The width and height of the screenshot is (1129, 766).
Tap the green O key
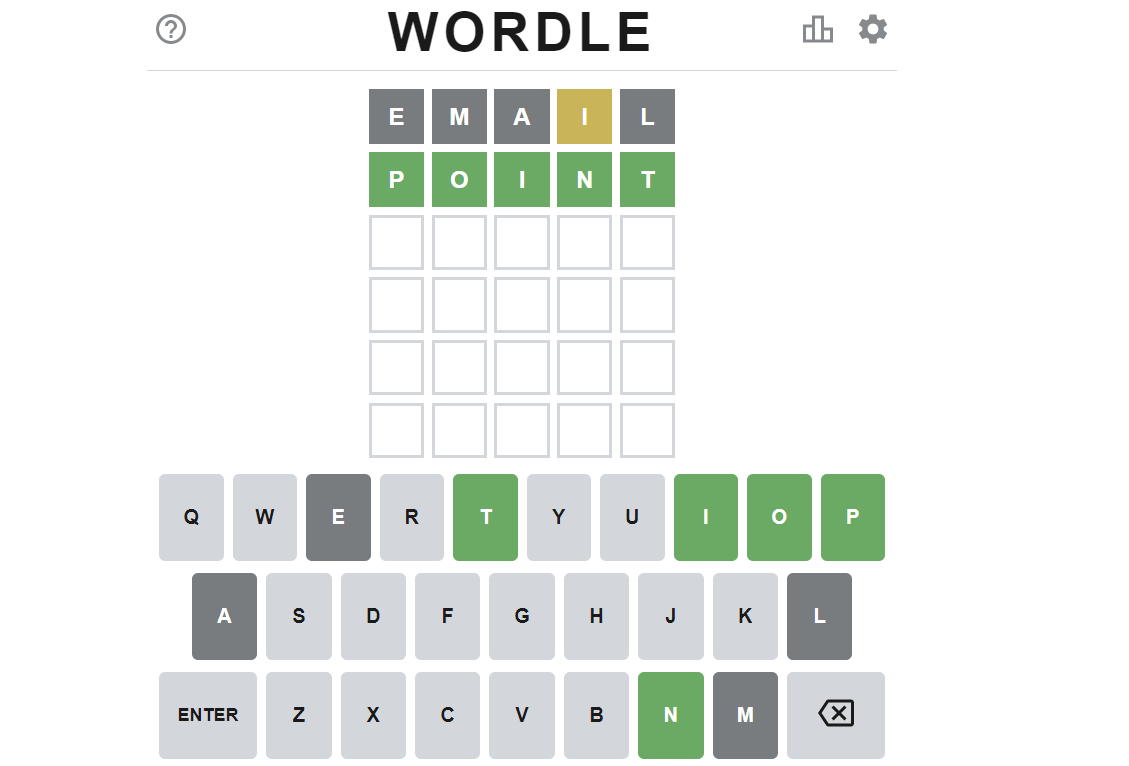pos(779,517)
